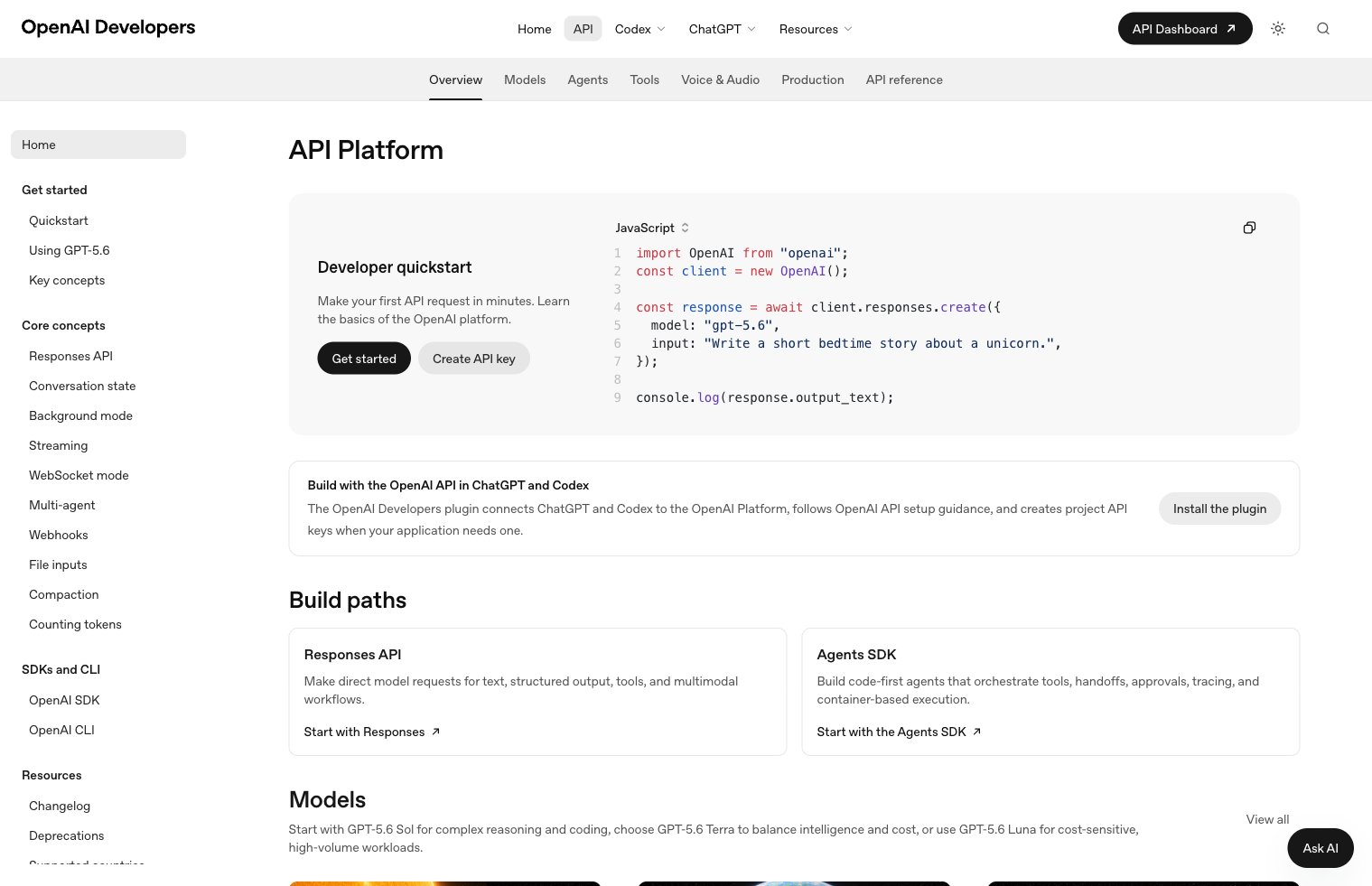1372x886 pixels.
Task: Open the API reference tab
Action: [x=904, y=79]
